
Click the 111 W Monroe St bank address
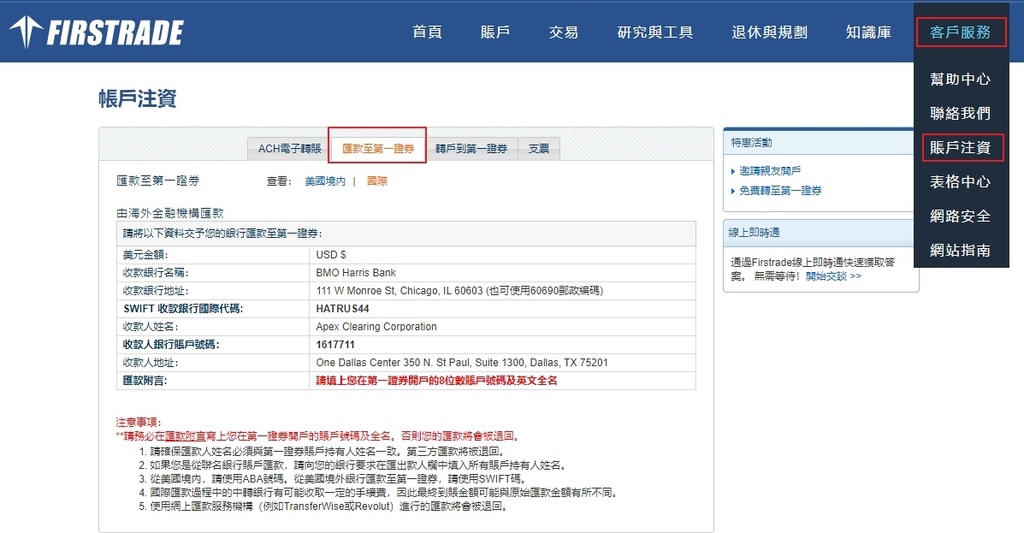(459, 291)
